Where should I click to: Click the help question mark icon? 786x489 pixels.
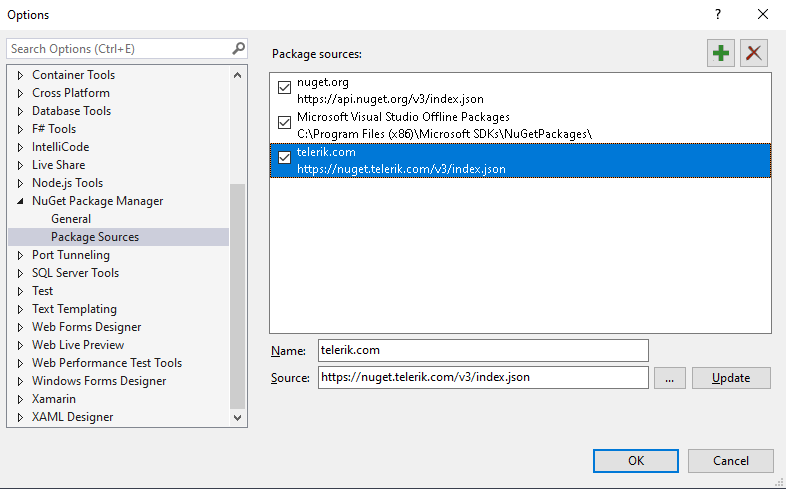(717, 14)
